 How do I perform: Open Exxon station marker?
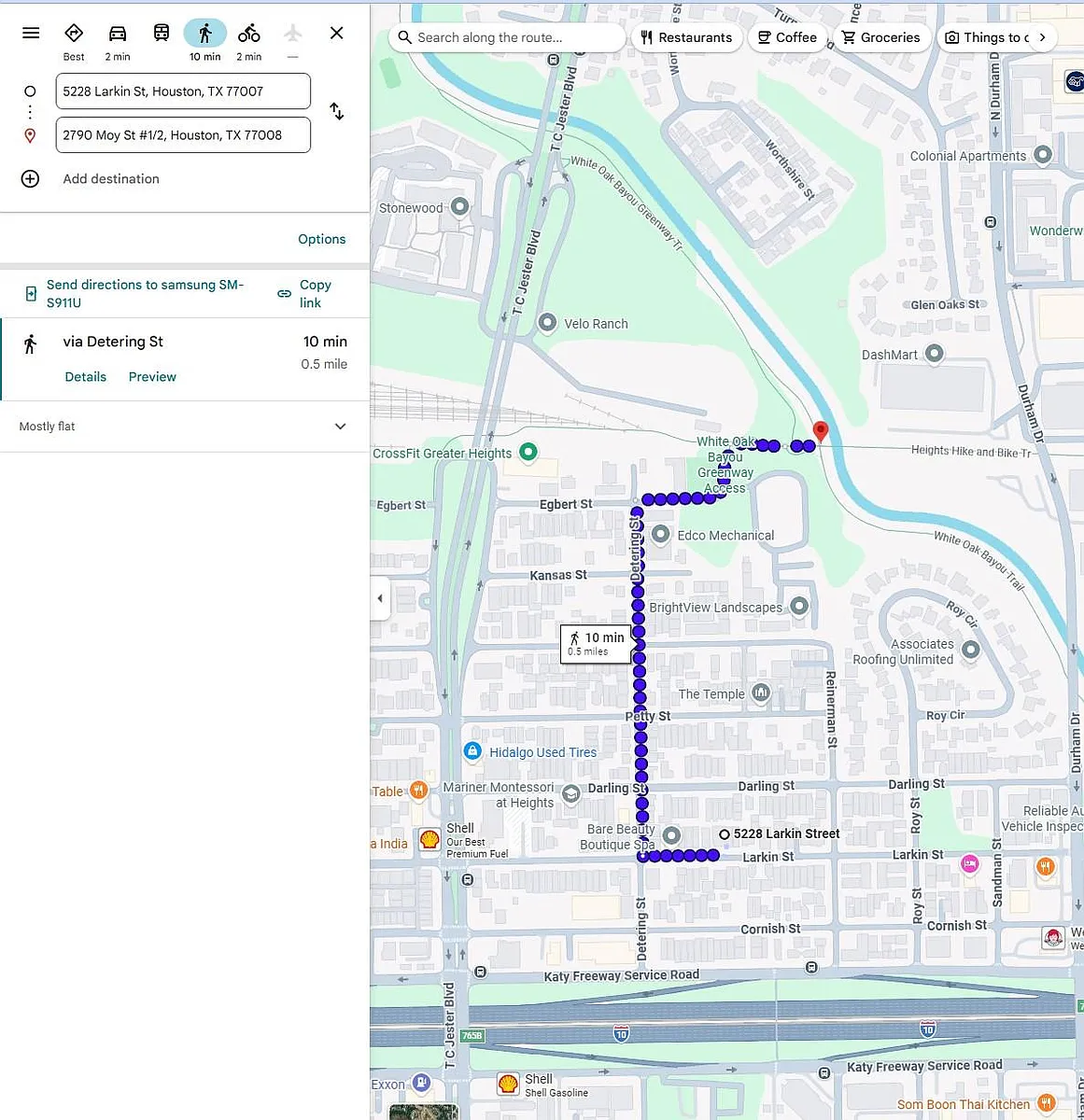pyautogui.click(x=421, y=1083)
